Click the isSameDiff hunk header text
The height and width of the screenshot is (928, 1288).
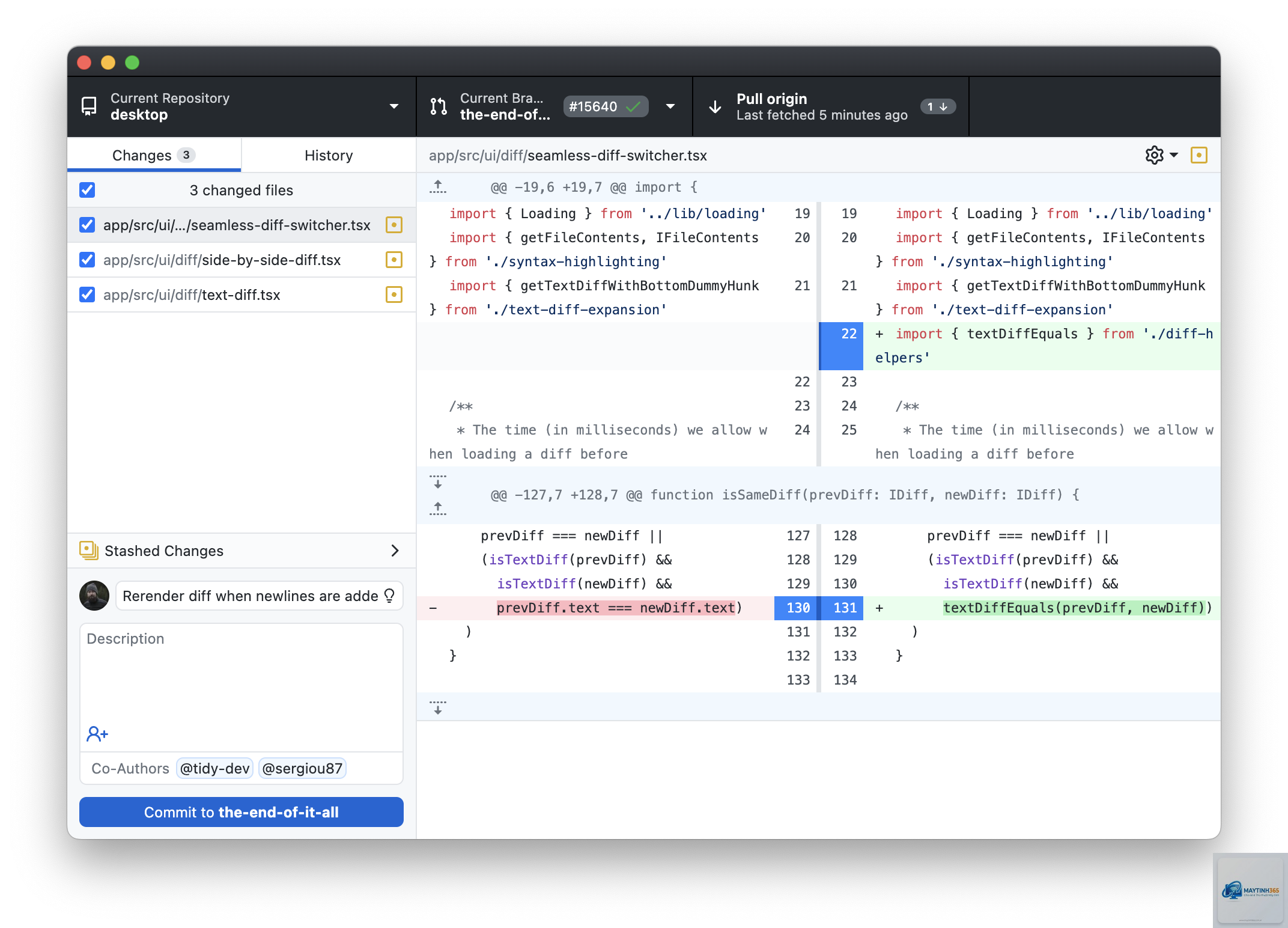pos(785,495)
